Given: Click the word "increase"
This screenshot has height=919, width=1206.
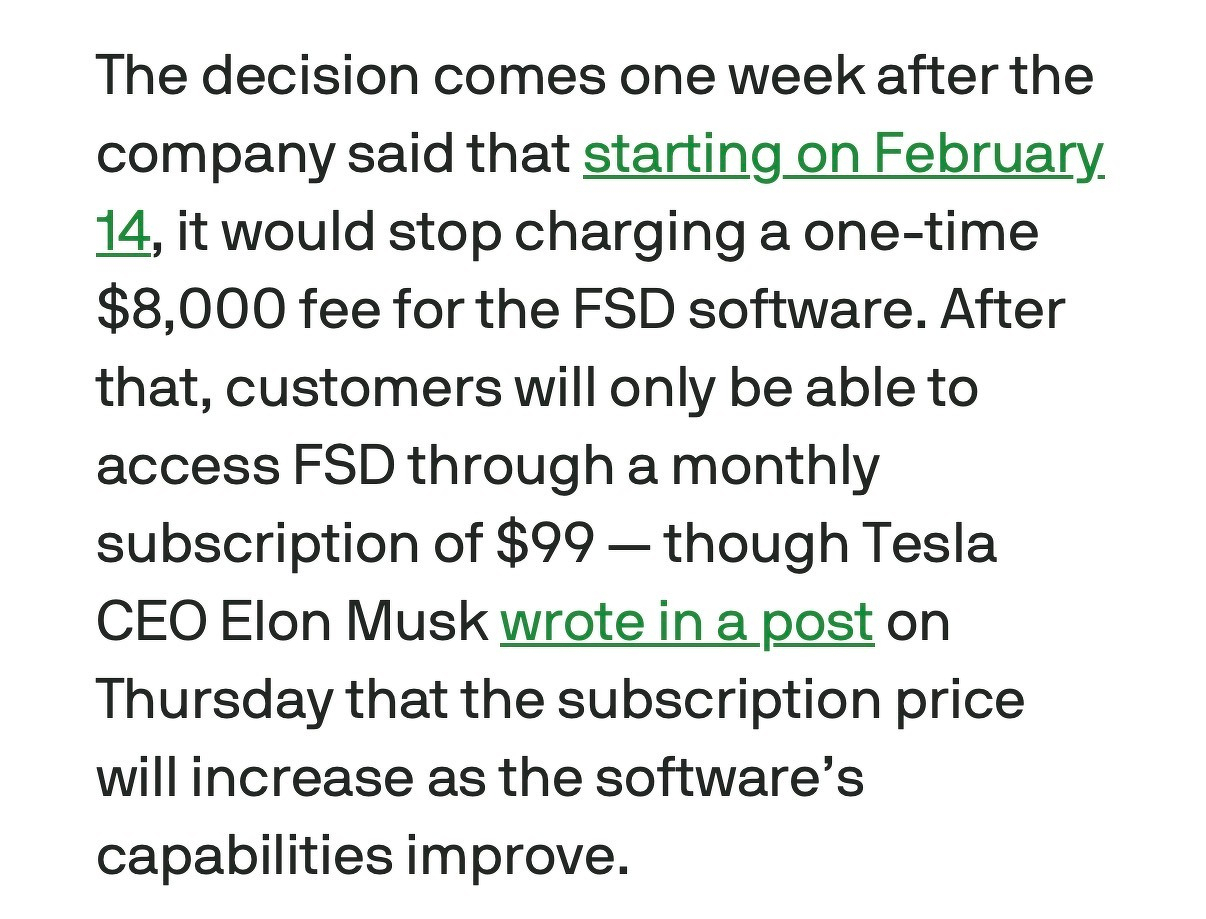Looking at the screenshot, I should pyautogui.click(x=301, y=778).
